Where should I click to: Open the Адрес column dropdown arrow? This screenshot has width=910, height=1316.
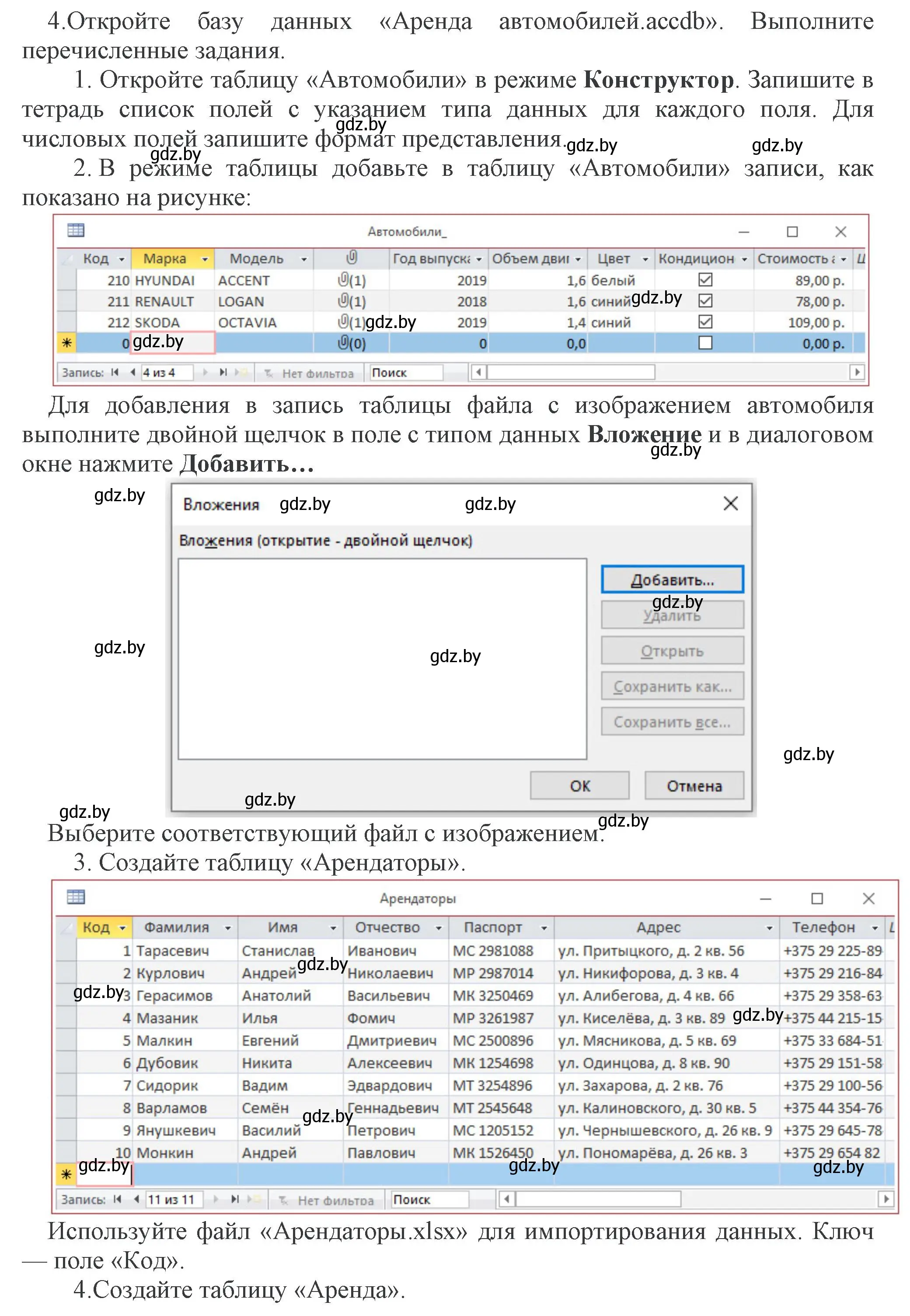[x=769, y=928]
